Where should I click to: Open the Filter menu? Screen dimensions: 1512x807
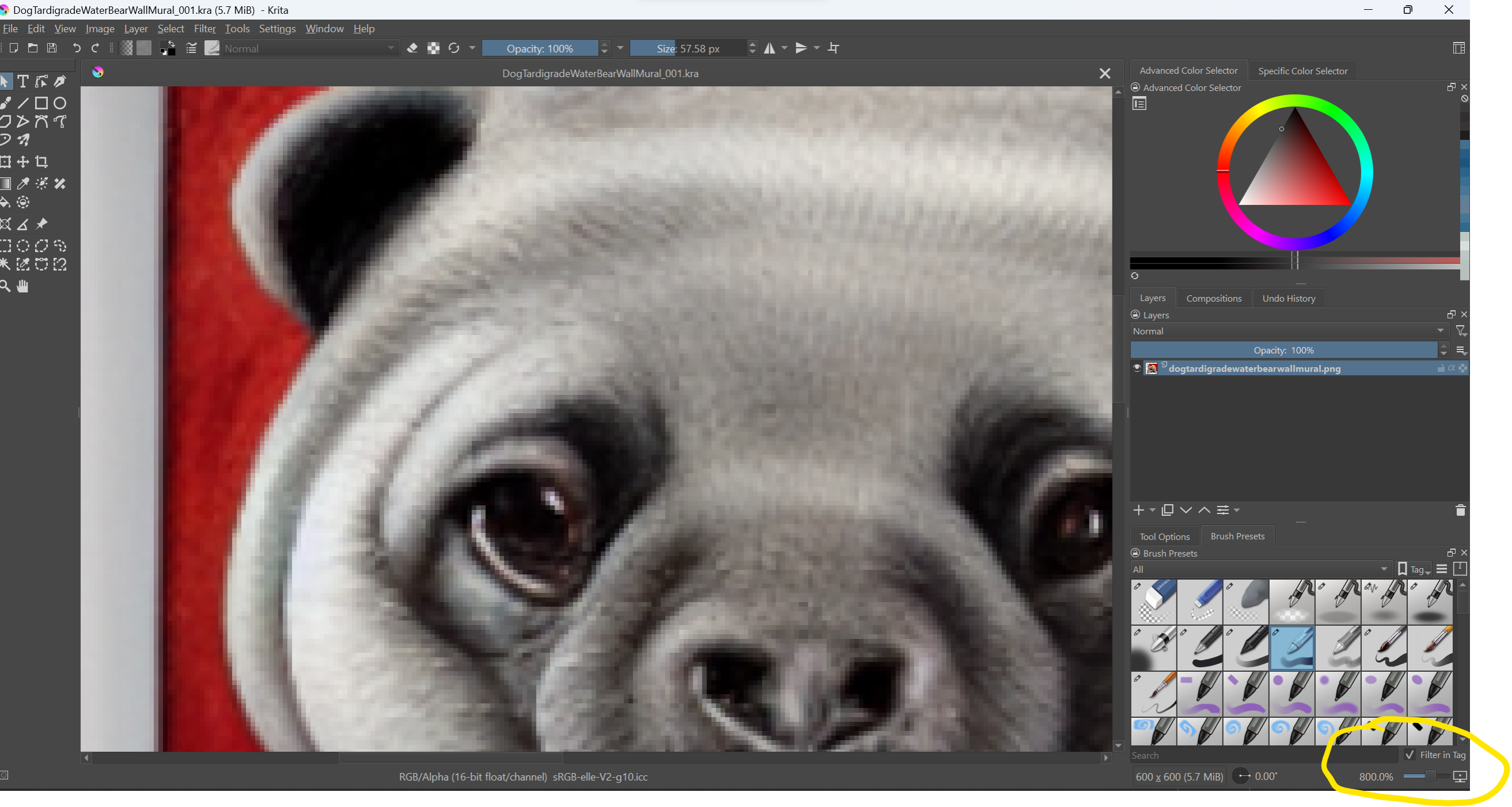coord(204,28)
